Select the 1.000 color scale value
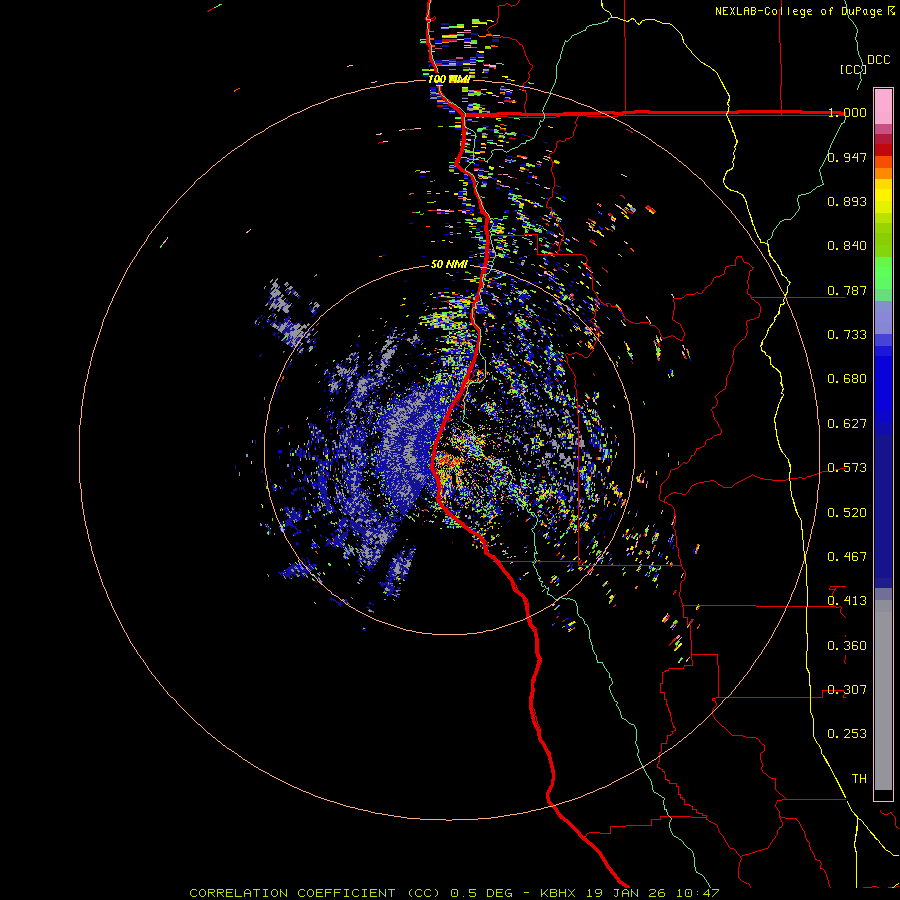 tap(847, 112)
